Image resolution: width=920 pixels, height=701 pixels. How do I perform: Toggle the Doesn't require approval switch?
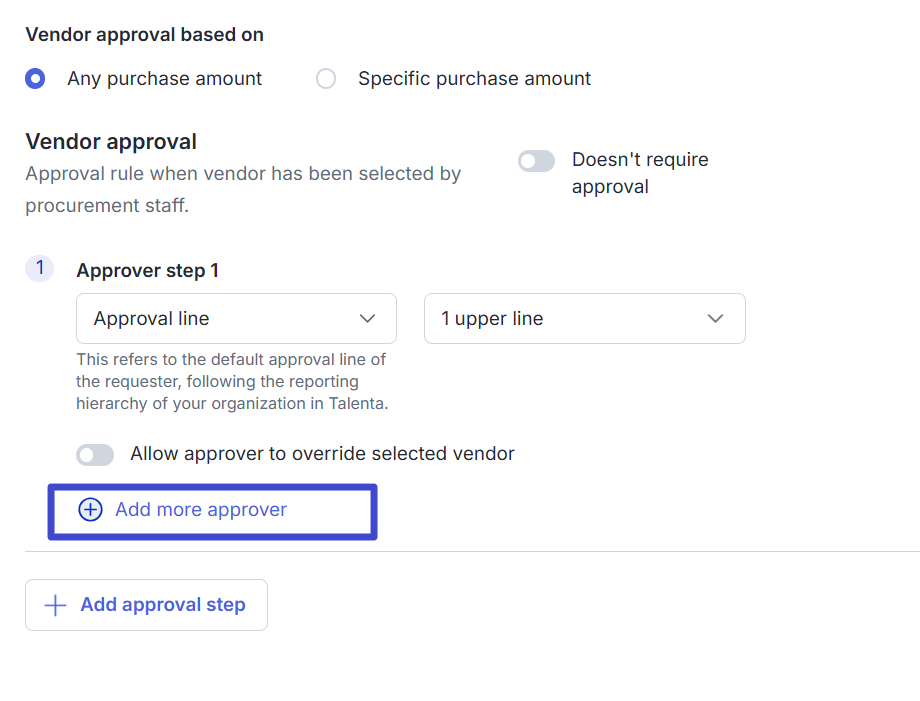(536, 161)
